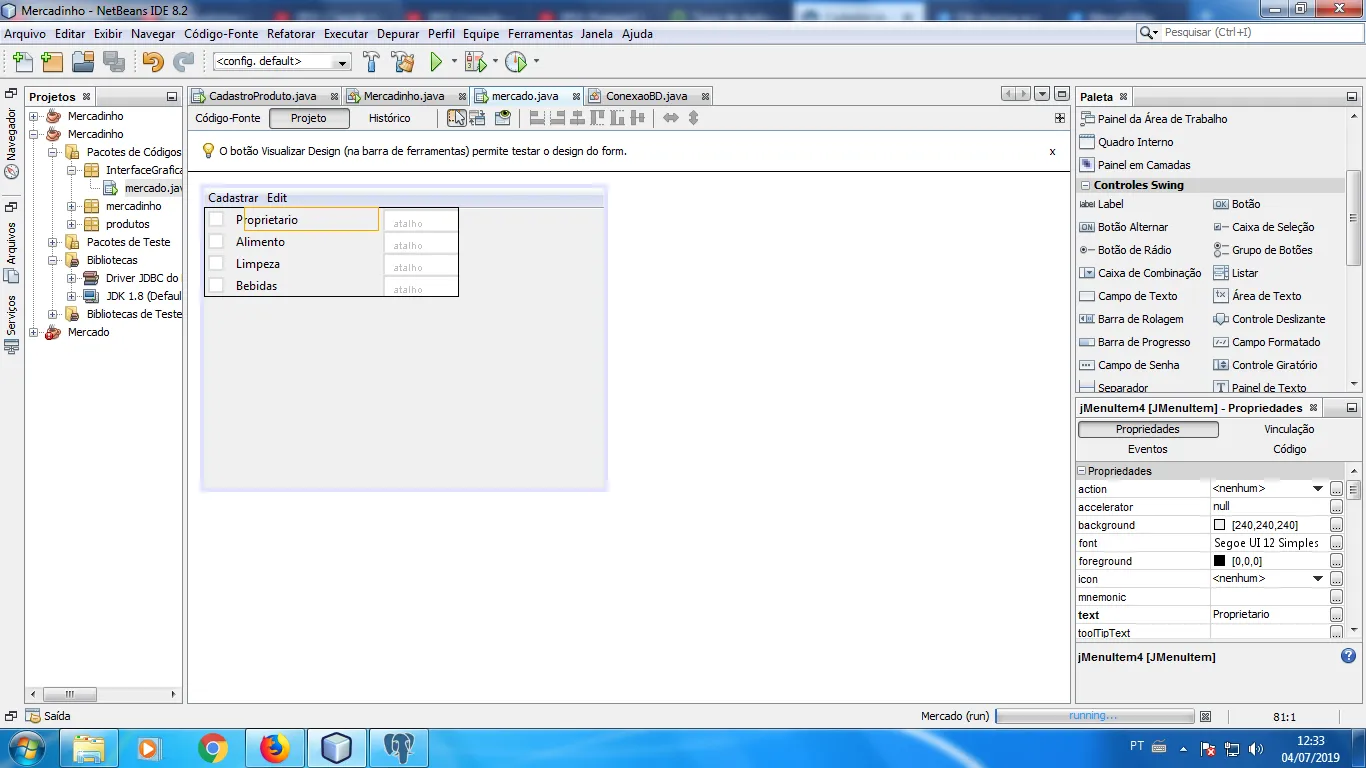Screen dimensions: 1366x768
Task: Click the icon box beside Limpeza menu item
Action: click(x=216, y=263)
